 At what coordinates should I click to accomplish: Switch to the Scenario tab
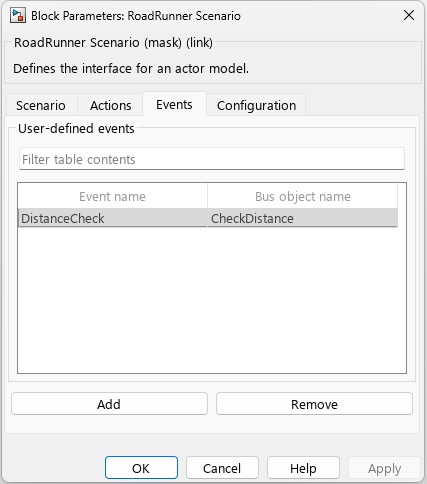41,105
